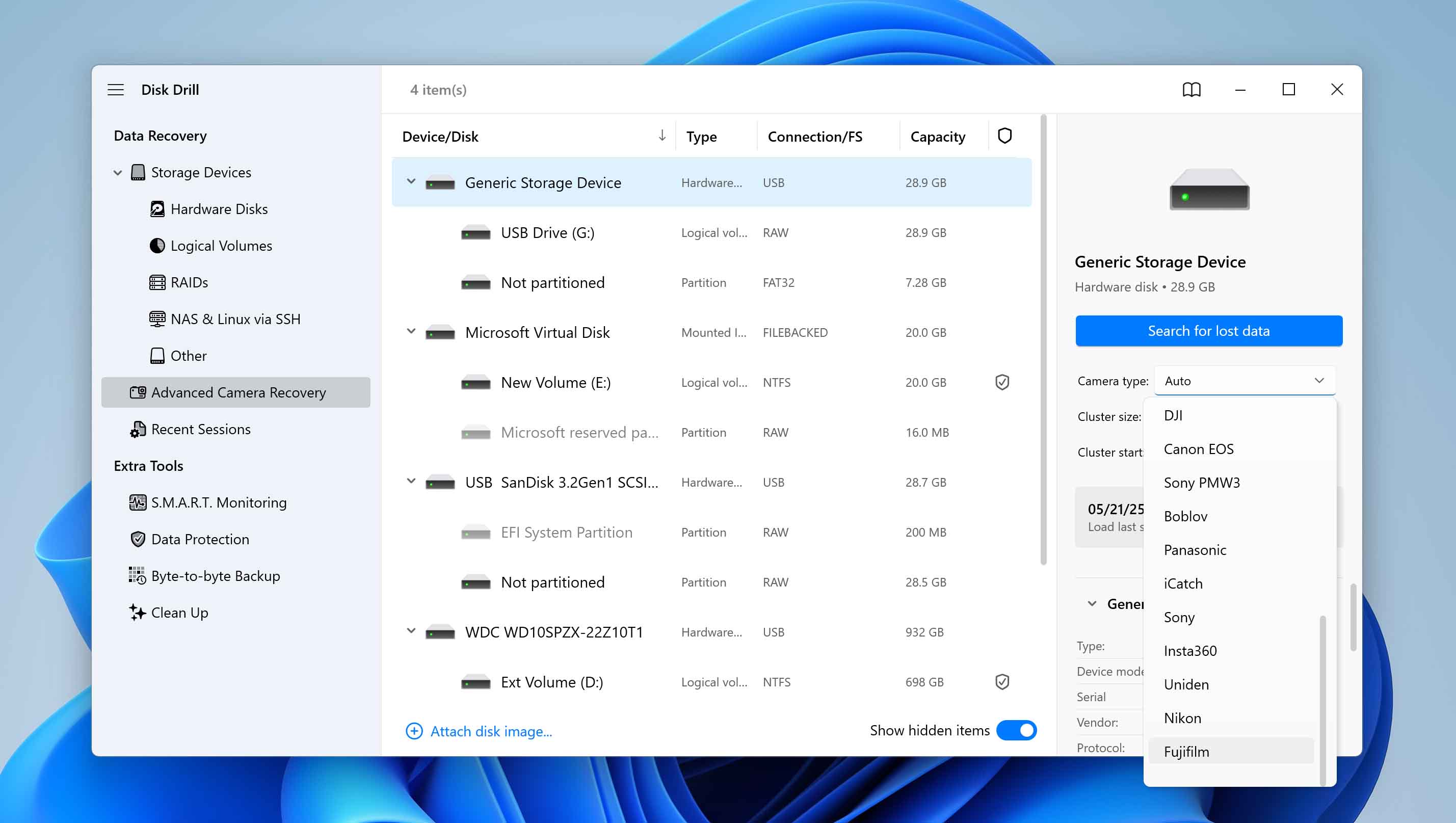Click the S.M.A.R.T. Monitoring icon
1456x823 pixels.
[x=138, y=502]
